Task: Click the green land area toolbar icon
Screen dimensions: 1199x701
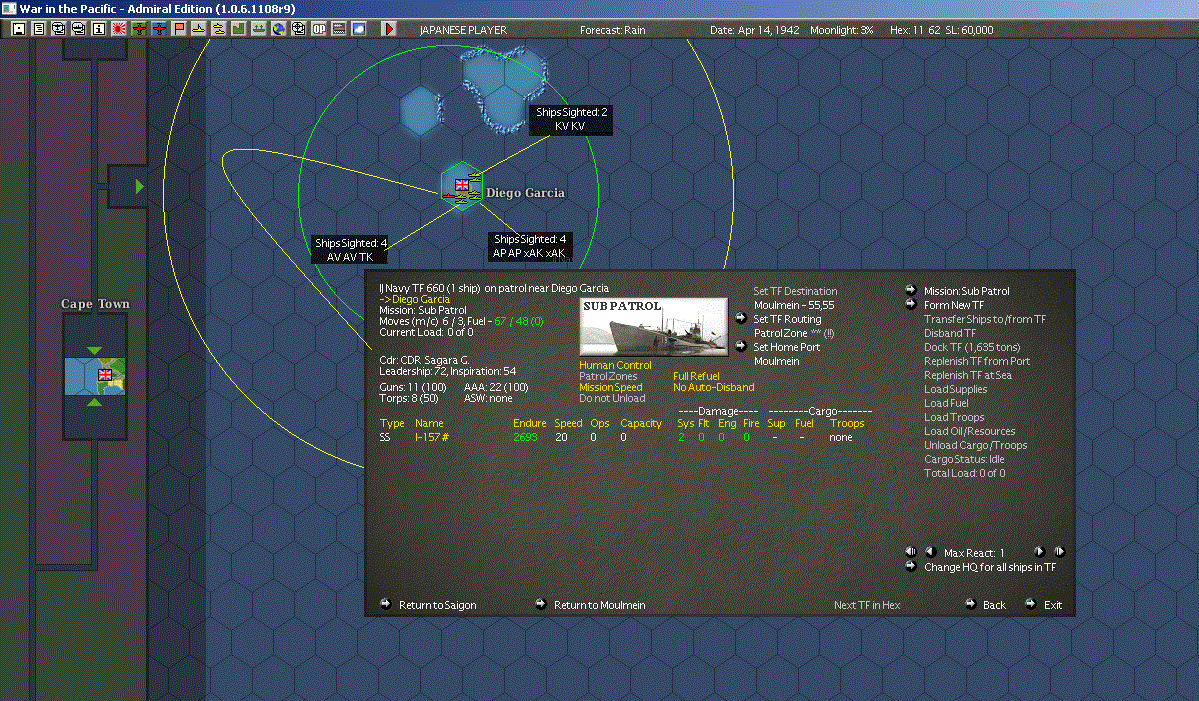Action: 239,29
